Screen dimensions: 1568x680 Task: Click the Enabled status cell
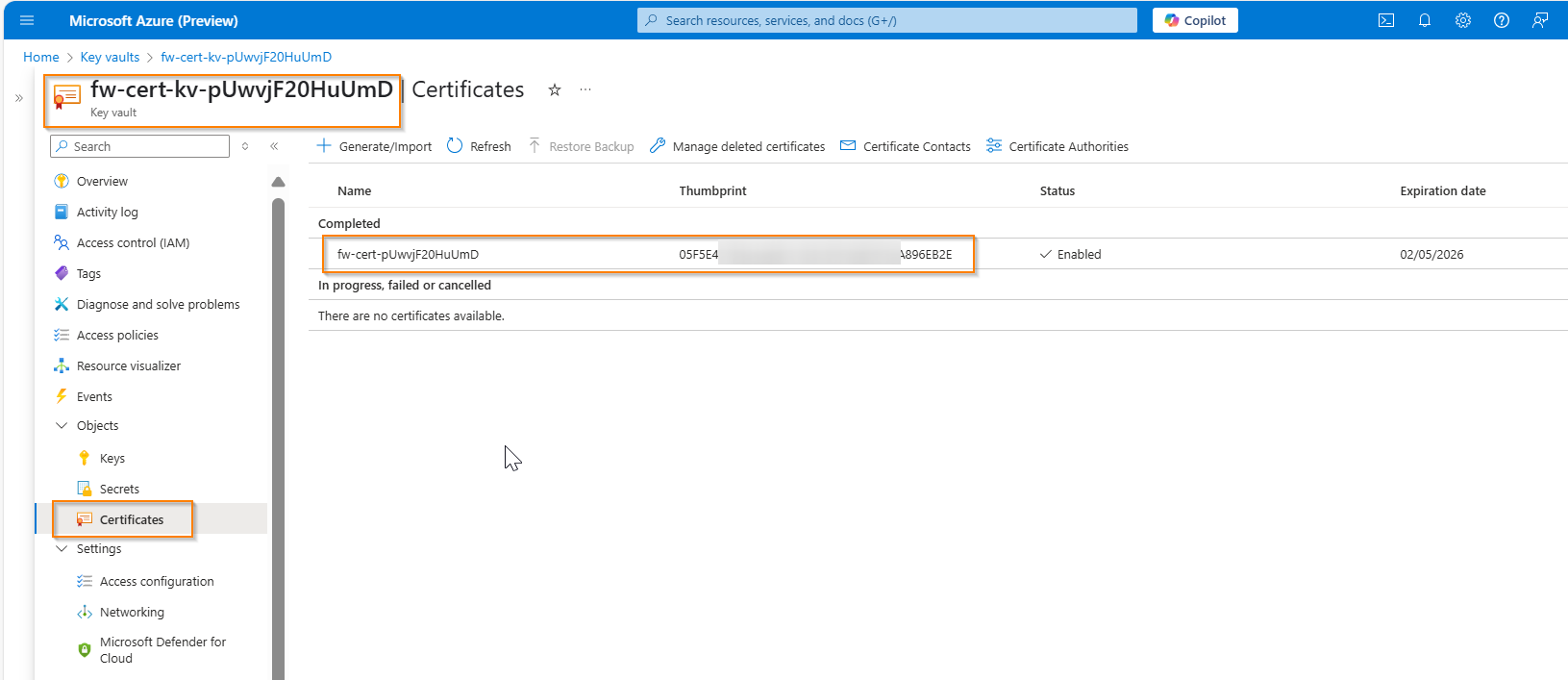coord(1070,254)
